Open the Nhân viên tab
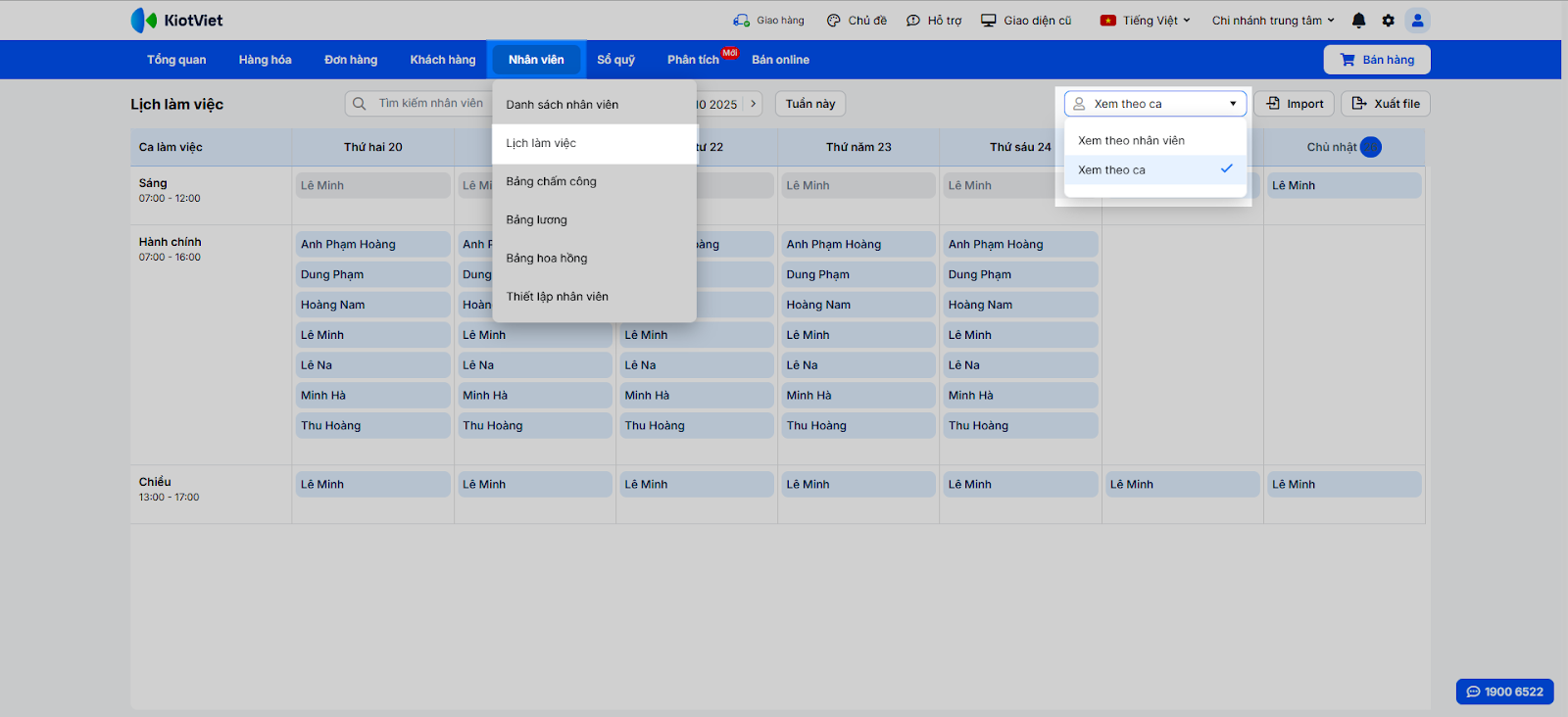Image resolution: width=1568 pixels, height=717 pixels. pos(536,60)
